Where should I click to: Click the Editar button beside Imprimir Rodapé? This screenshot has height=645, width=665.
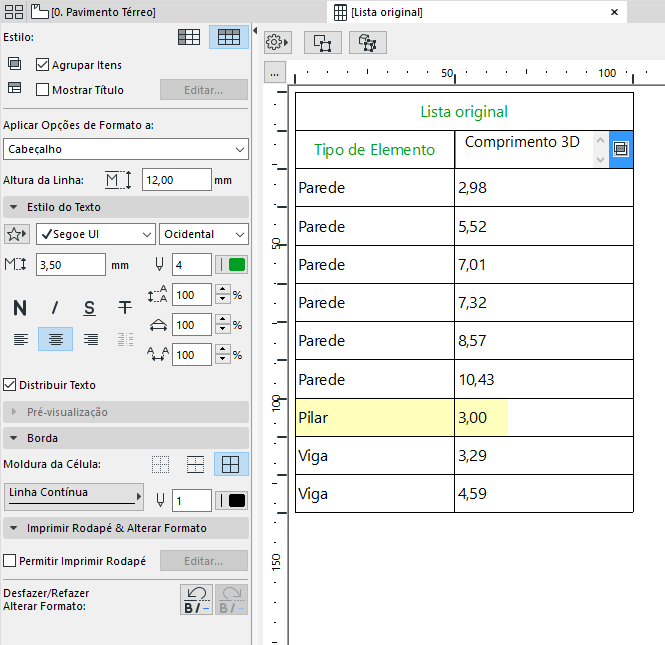click(204, 561)
